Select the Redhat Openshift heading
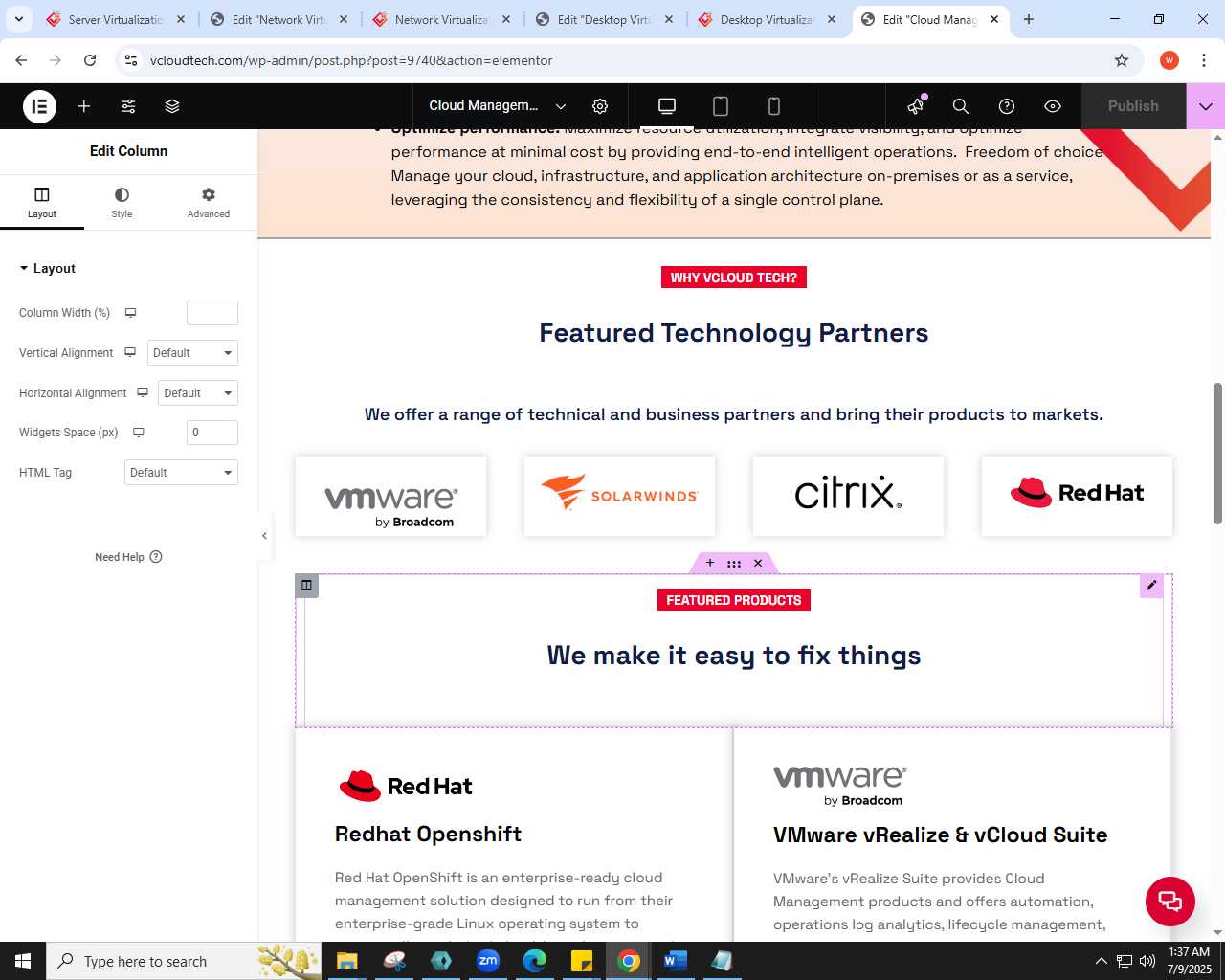The image size is (1225, 980). [428, 835]
